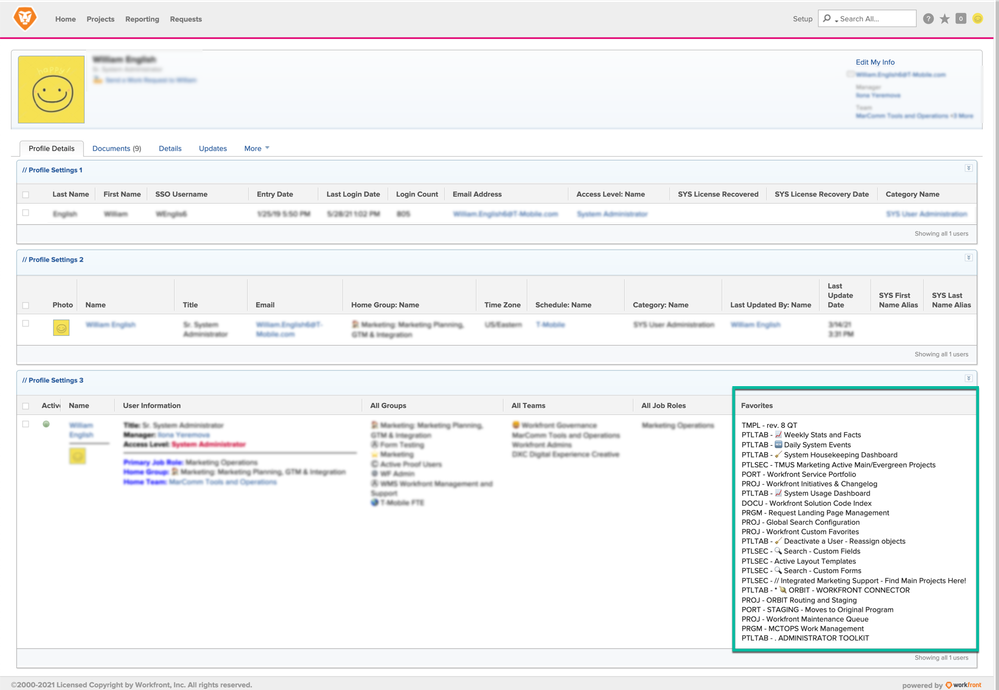Open favorites star icon in header
999x690 pixels.
point(945,19)
